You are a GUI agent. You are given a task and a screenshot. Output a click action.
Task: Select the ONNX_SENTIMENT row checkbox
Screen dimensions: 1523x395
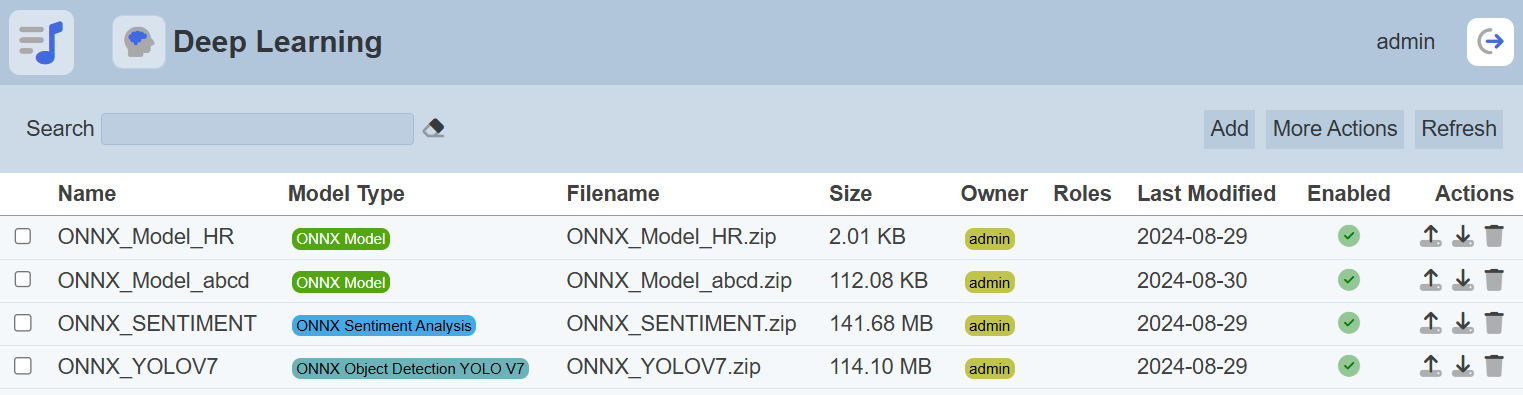tap(23, 323)
